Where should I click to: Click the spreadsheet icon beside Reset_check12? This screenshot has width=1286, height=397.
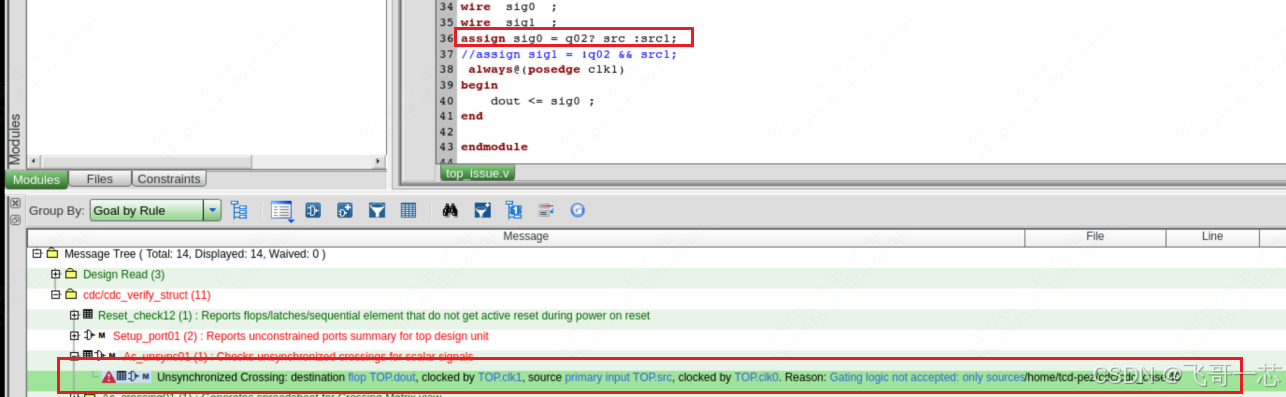88,315
